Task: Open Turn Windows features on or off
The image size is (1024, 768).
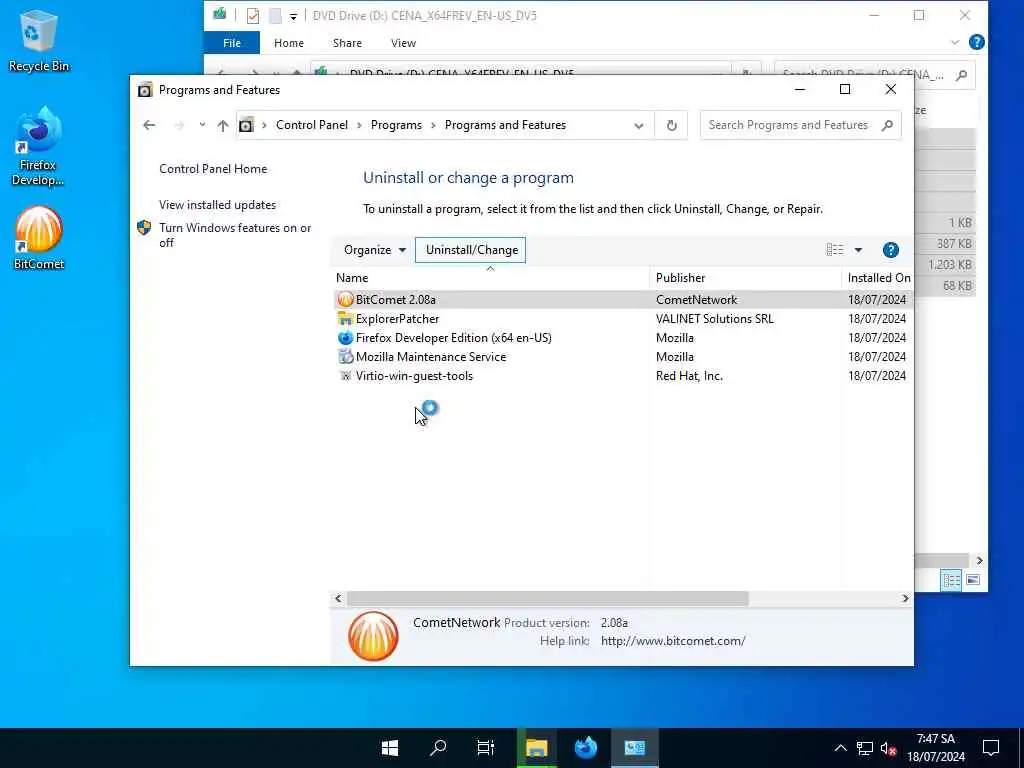Action: (x=235, y=235)
